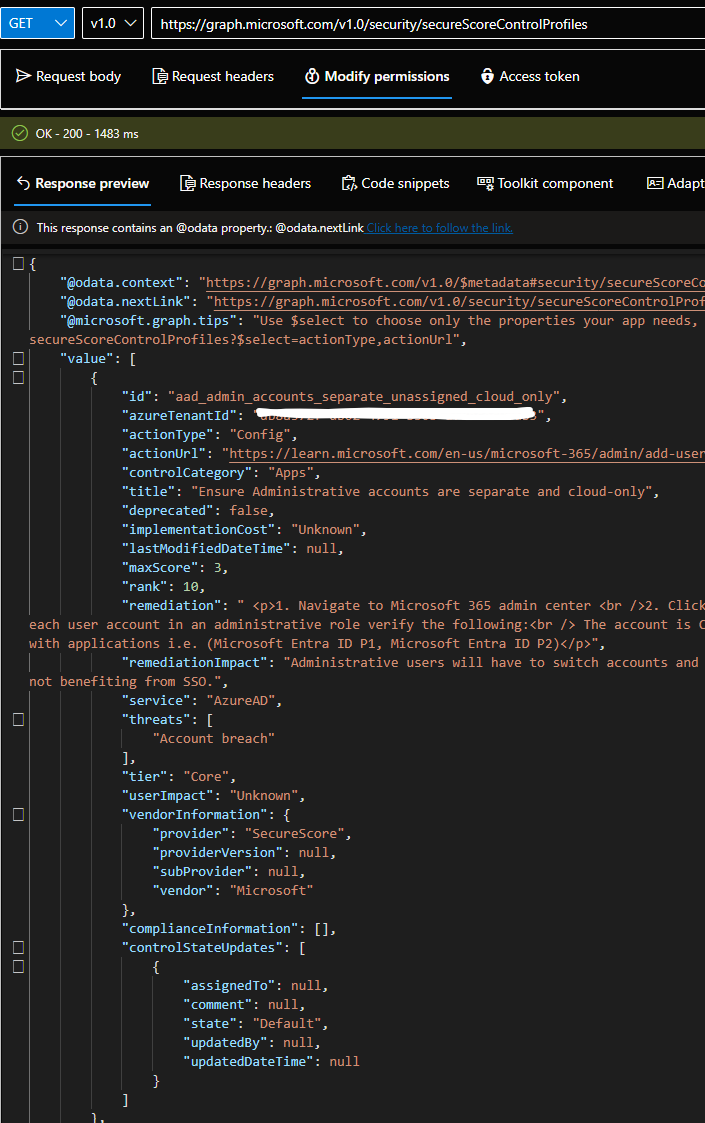Collapse the "threats" array

(x=19, y=720)
